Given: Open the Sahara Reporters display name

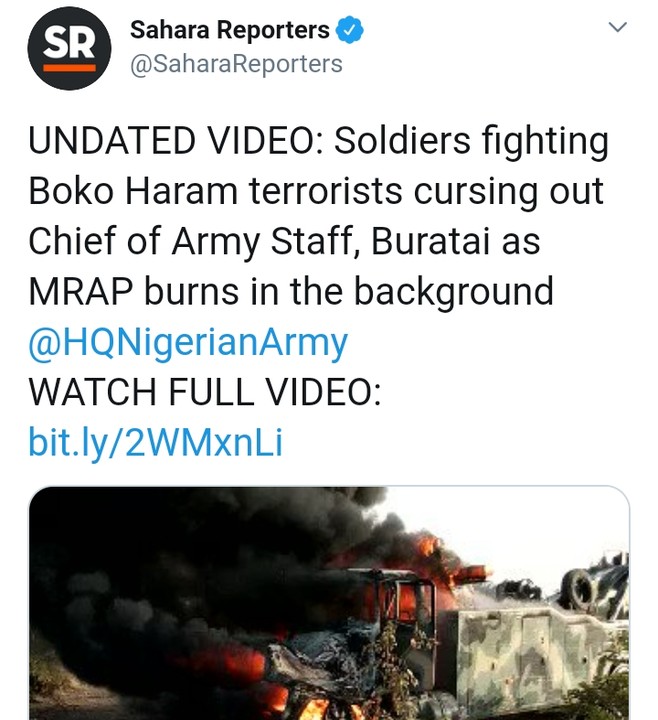Looking at the screenshot, I should (x=230, y=31).
